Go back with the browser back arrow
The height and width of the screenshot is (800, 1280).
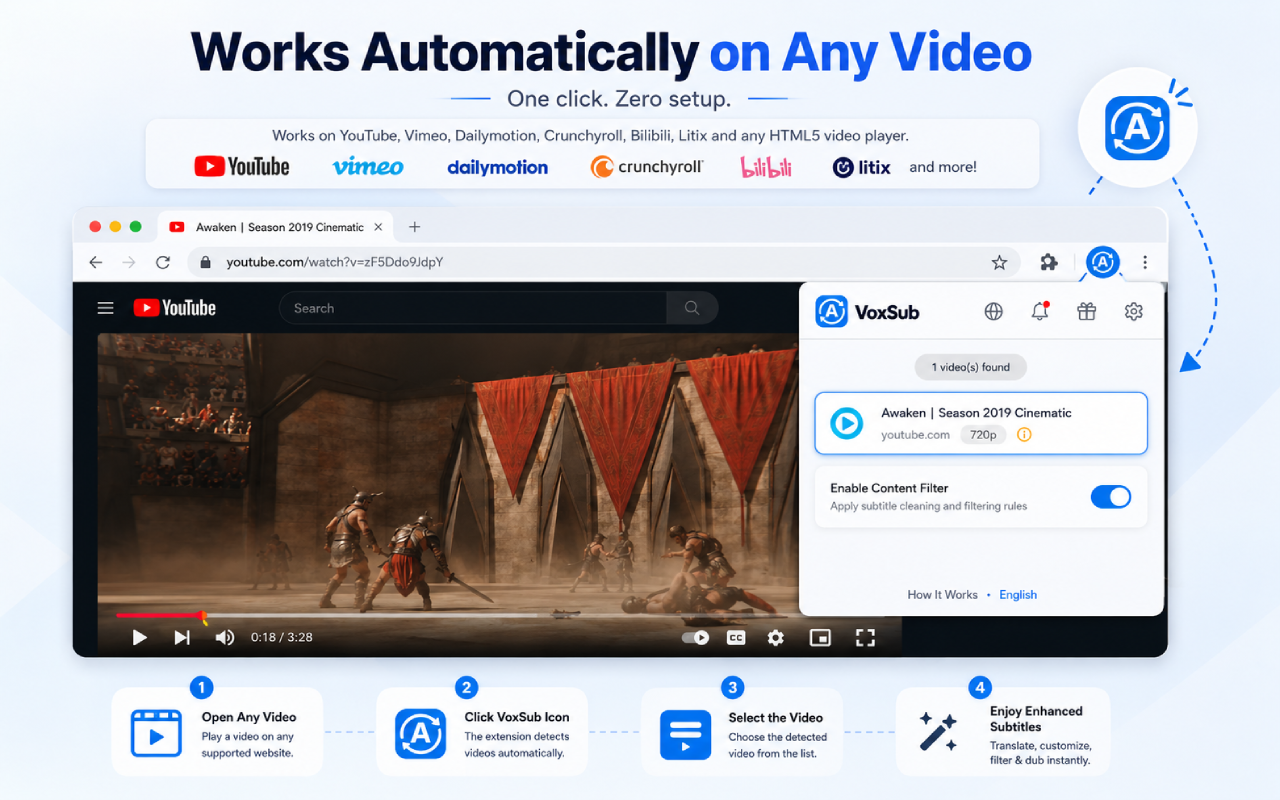click(96, 263)
